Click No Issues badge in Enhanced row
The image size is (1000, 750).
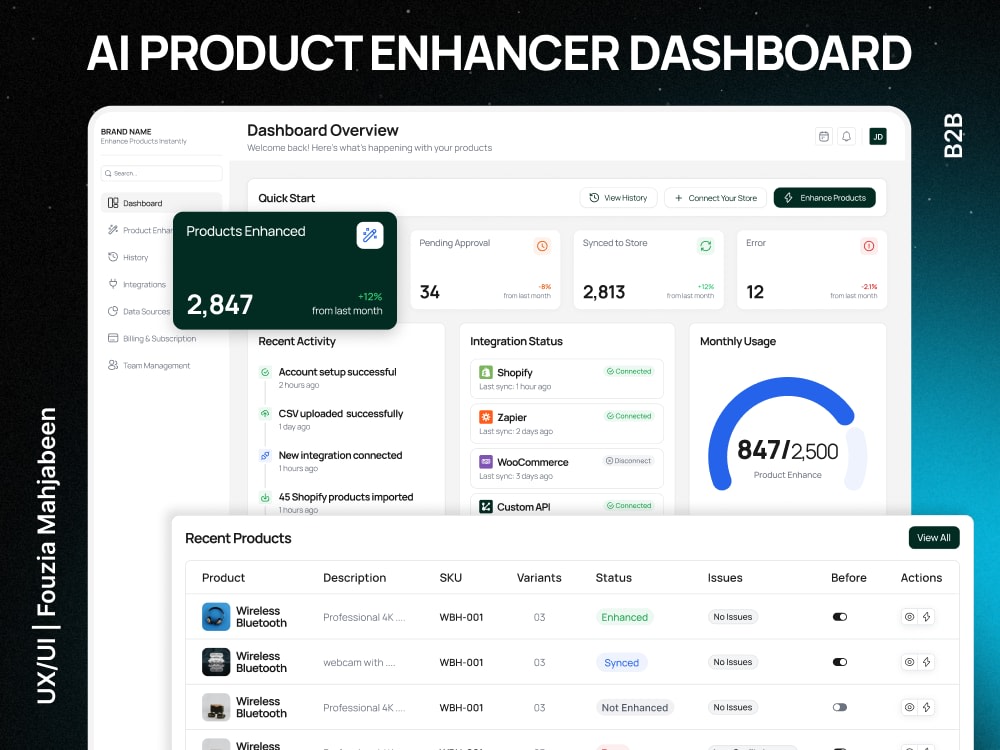click(x=733, y=617)
